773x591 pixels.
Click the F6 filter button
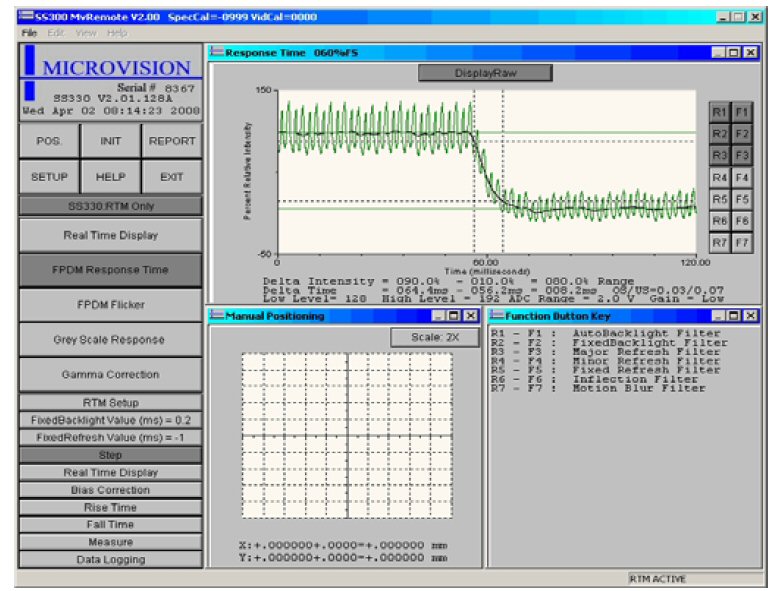click(x=742, y=221)
